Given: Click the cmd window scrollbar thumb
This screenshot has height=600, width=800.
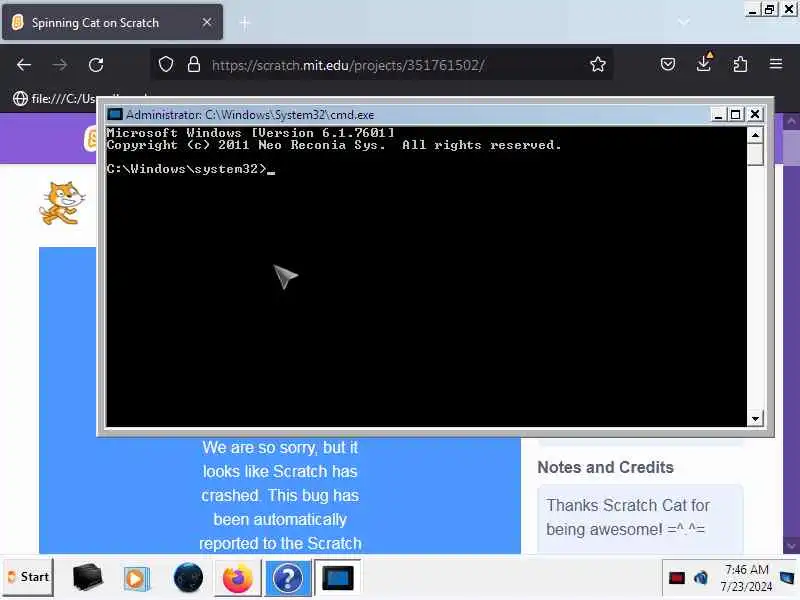Looking at the screenshot, I should (755, 154).
